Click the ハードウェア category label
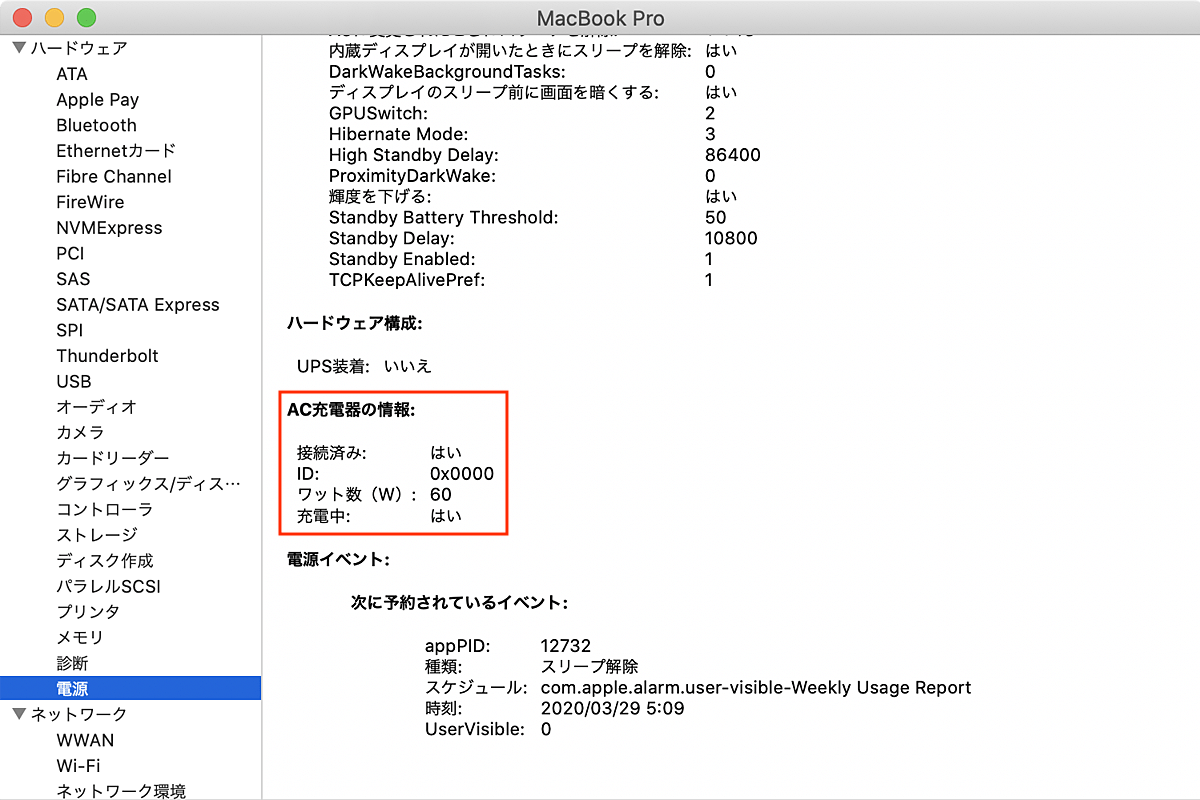 [79, 48]
